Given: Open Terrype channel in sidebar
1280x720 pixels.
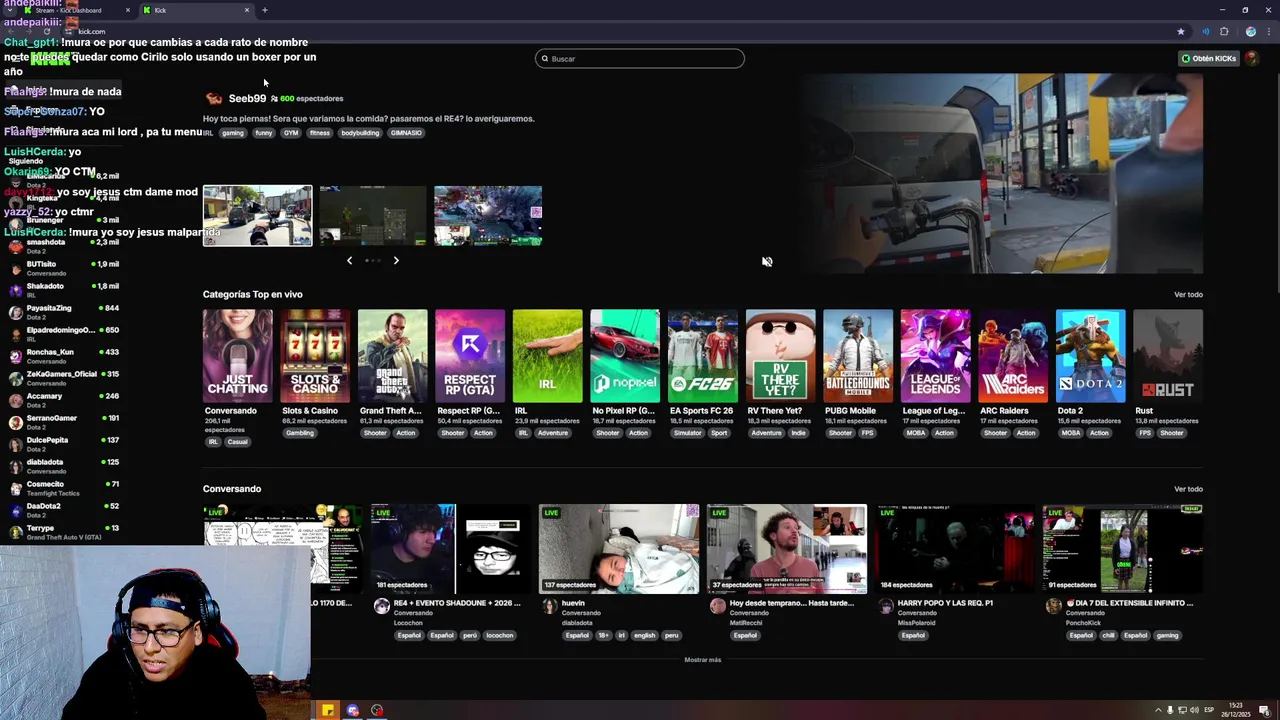Looking at the screenshot, I should [62, 532].
